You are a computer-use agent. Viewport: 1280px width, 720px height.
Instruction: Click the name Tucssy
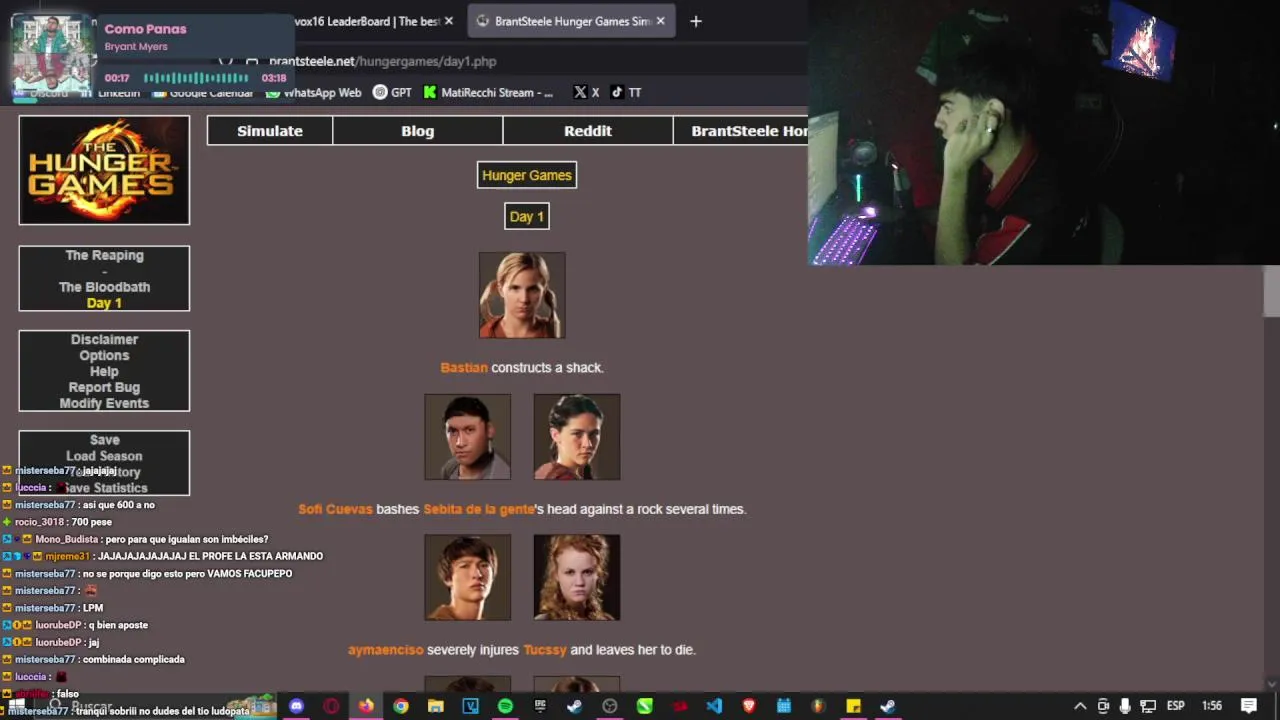coord(545,650)
